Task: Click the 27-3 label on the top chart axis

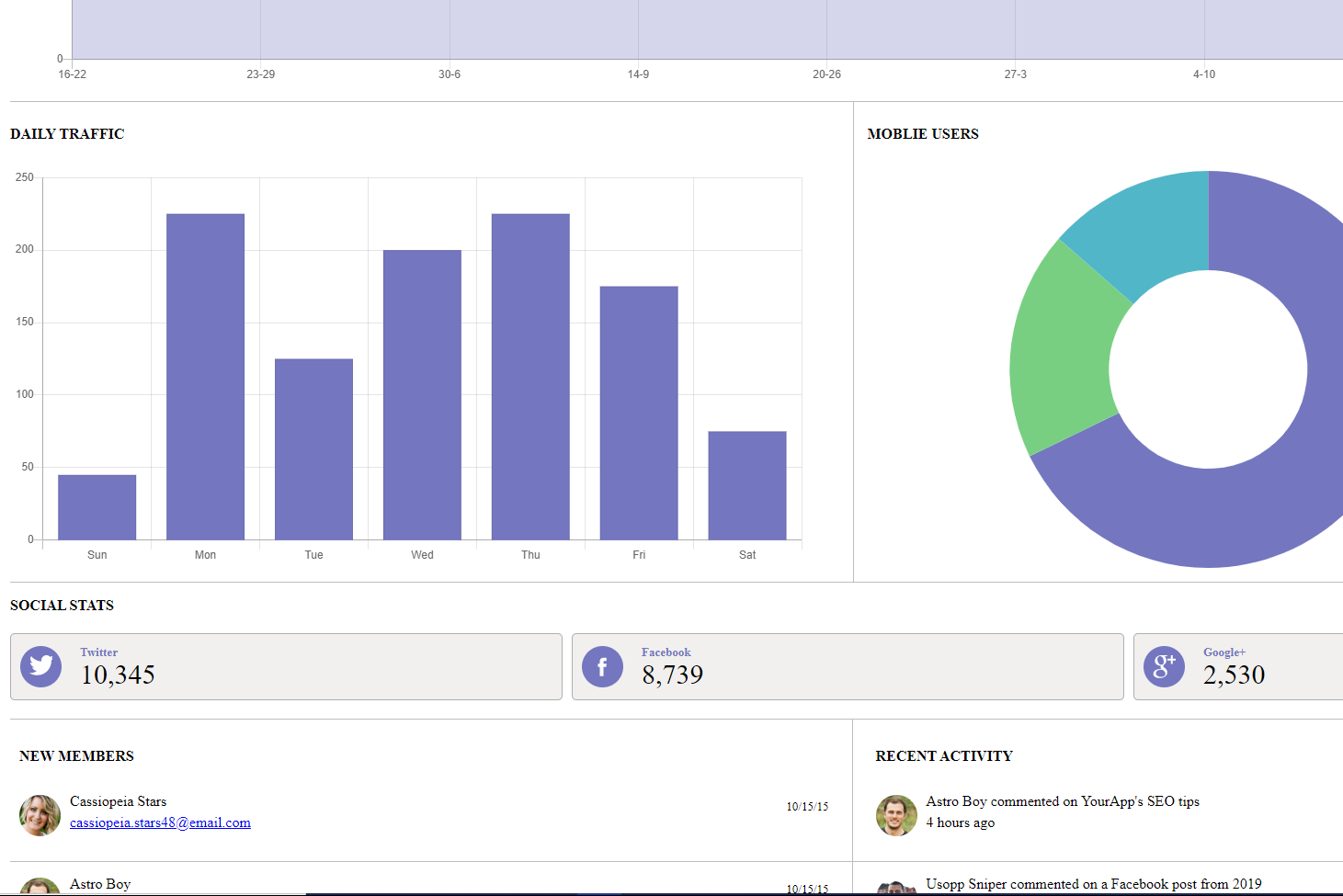Action: (x=1016, y=74)
